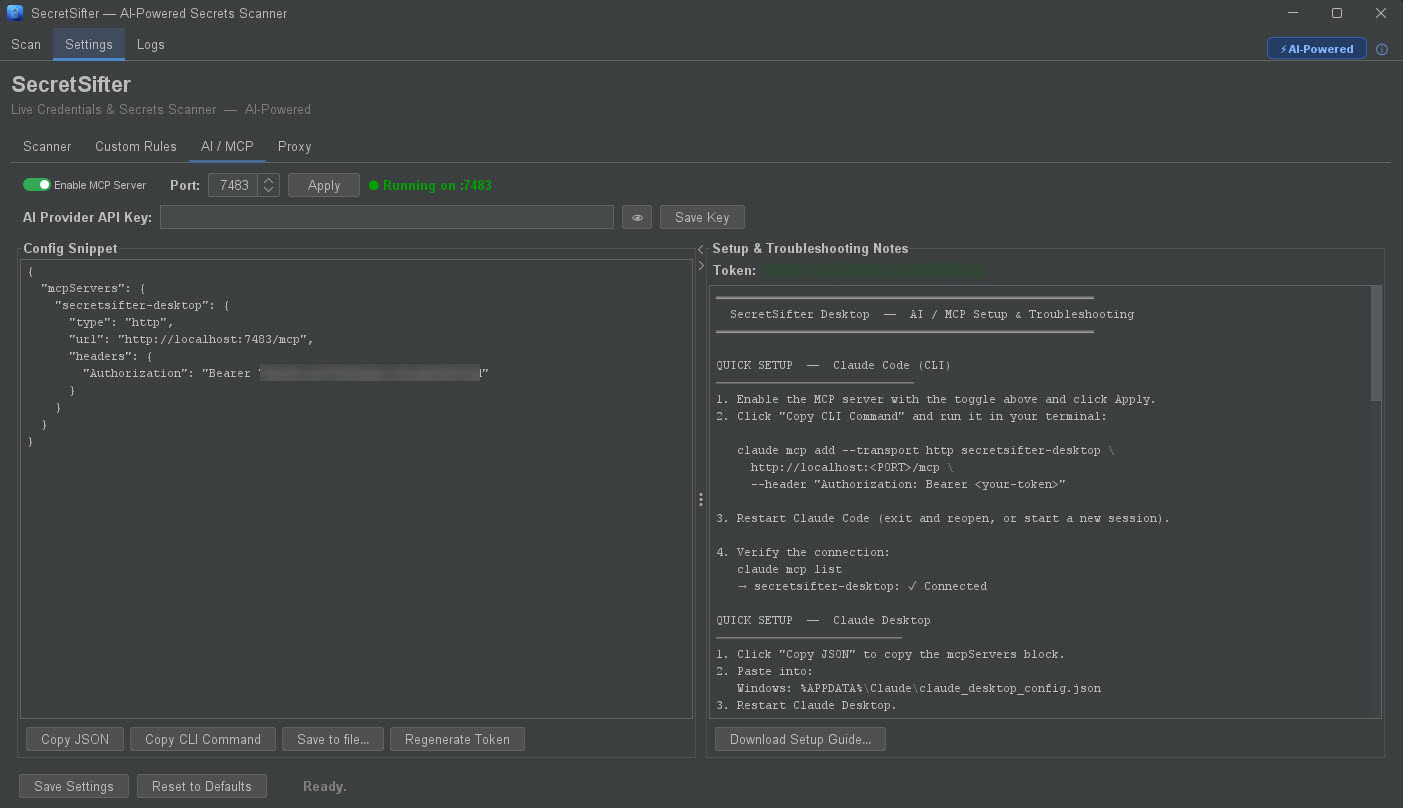Click the setup notes vertical scrollbar

1376,343
